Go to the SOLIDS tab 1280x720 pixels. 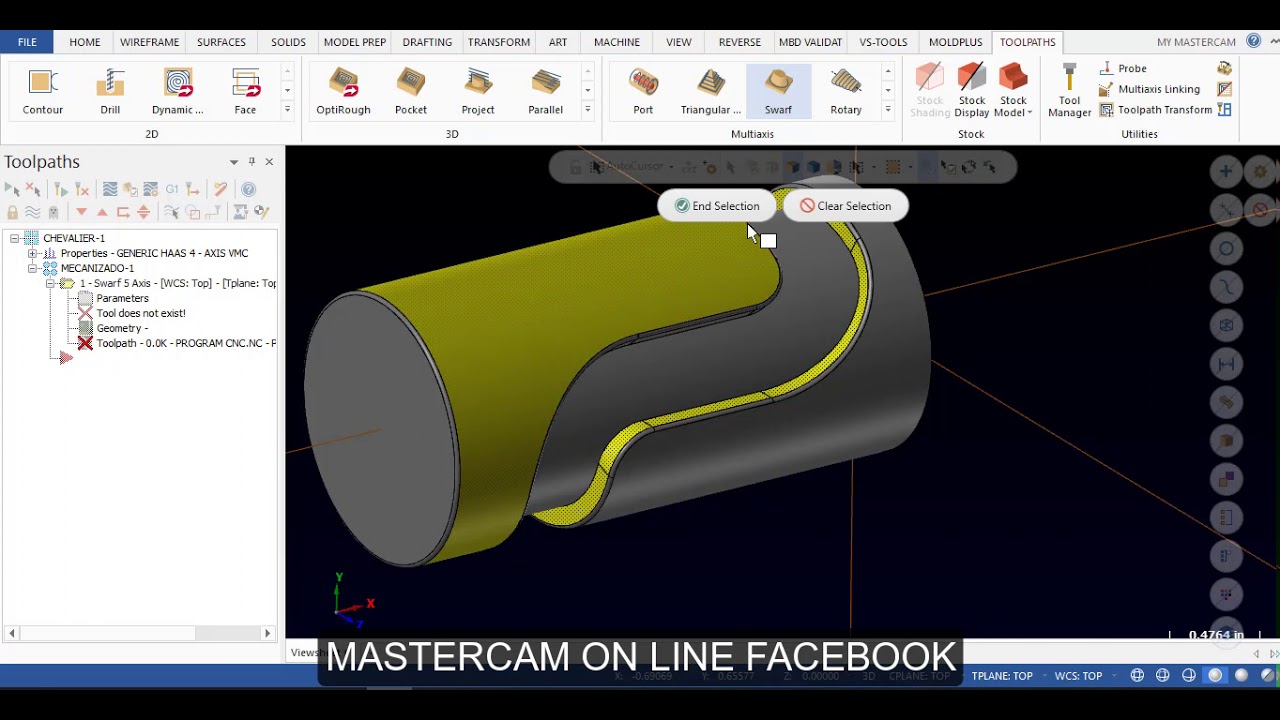(288, 42)
